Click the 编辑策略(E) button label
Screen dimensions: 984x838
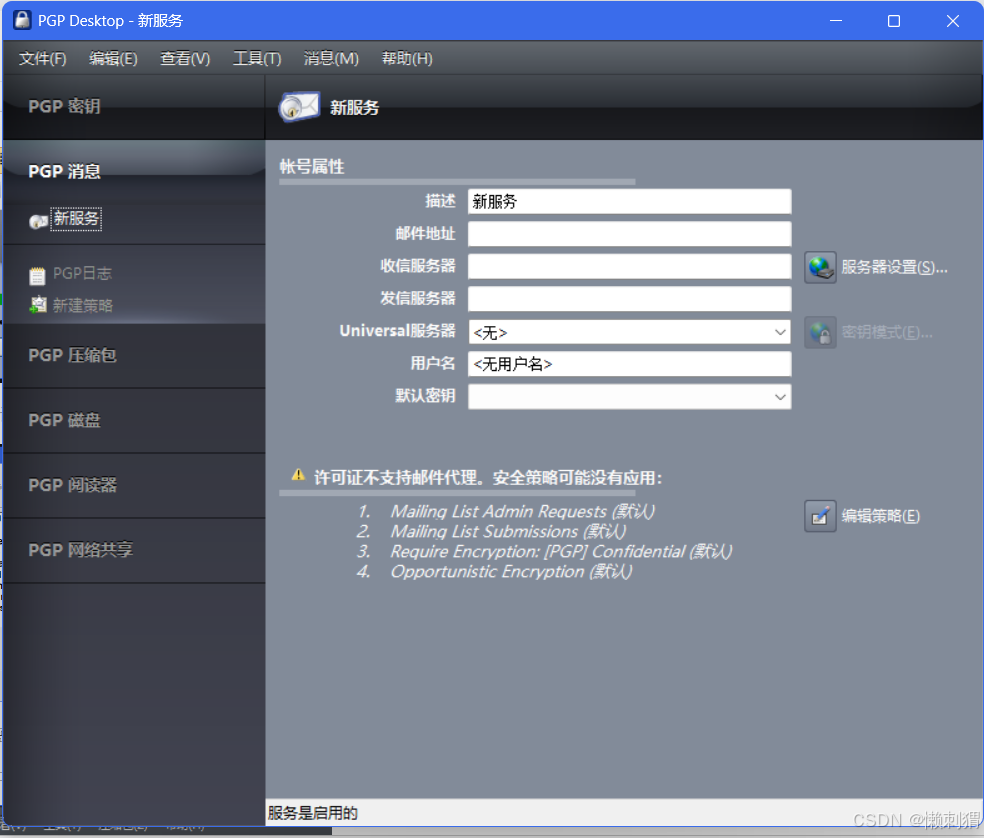[x=880, y=516]
